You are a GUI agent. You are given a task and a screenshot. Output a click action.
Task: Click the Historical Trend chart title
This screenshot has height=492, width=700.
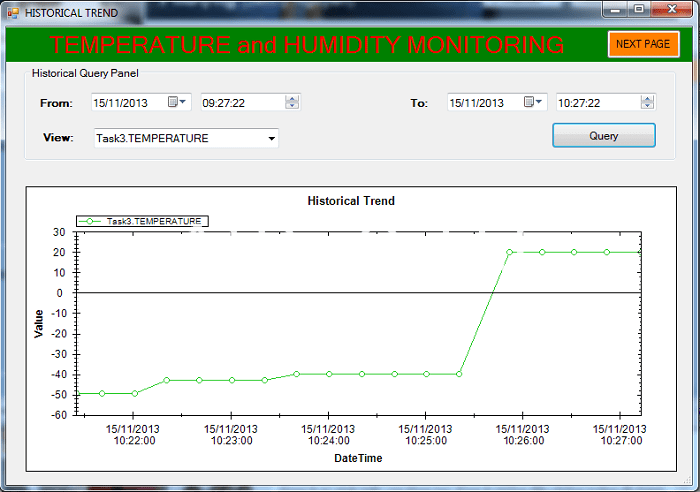[351, 201]
